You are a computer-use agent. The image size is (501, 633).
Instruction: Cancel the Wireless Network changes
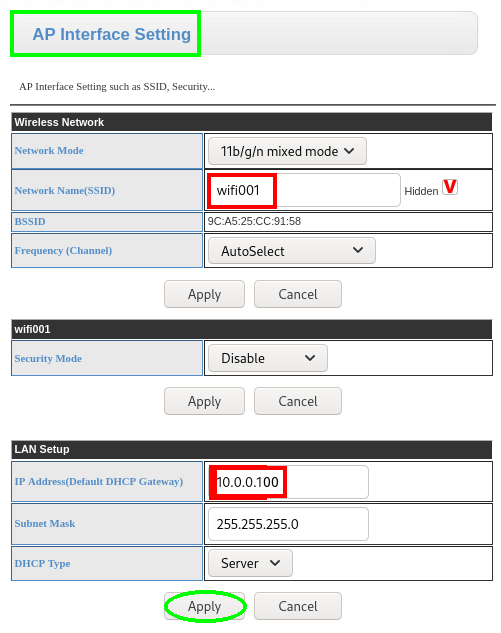click(298, 294)
